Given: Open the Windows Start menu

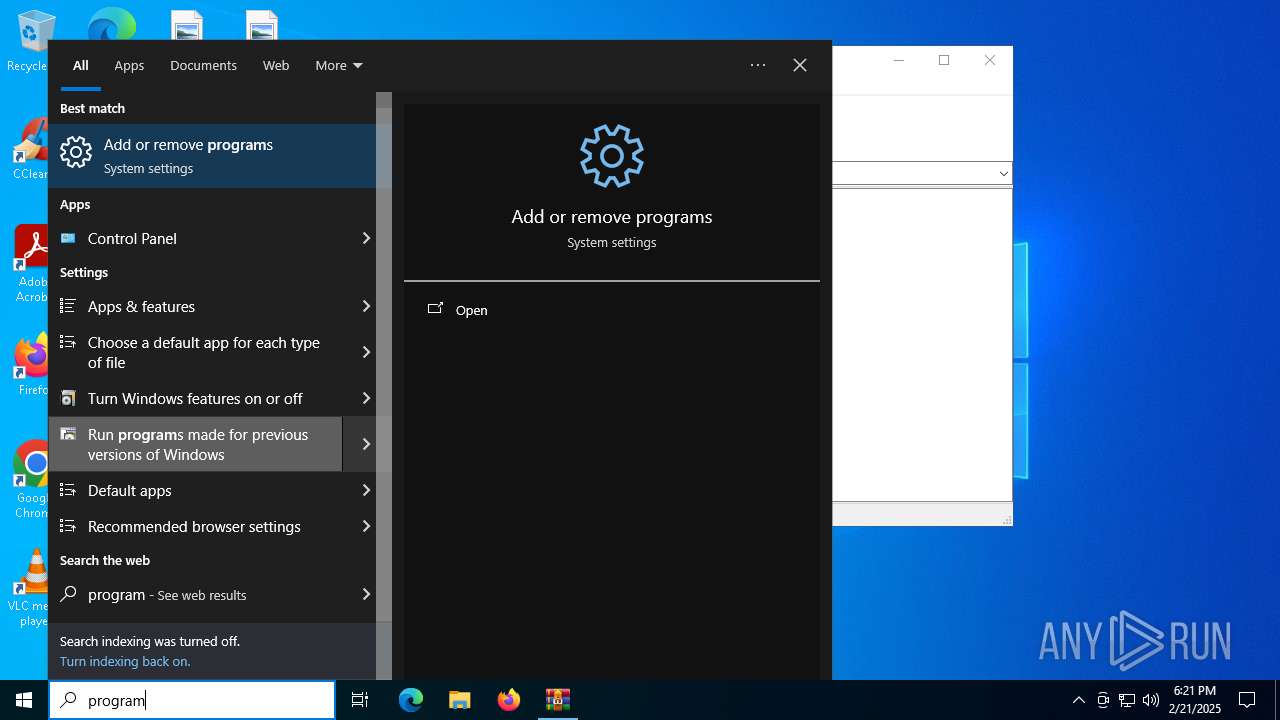Looking at the screenshot, I should coord(24,700).
